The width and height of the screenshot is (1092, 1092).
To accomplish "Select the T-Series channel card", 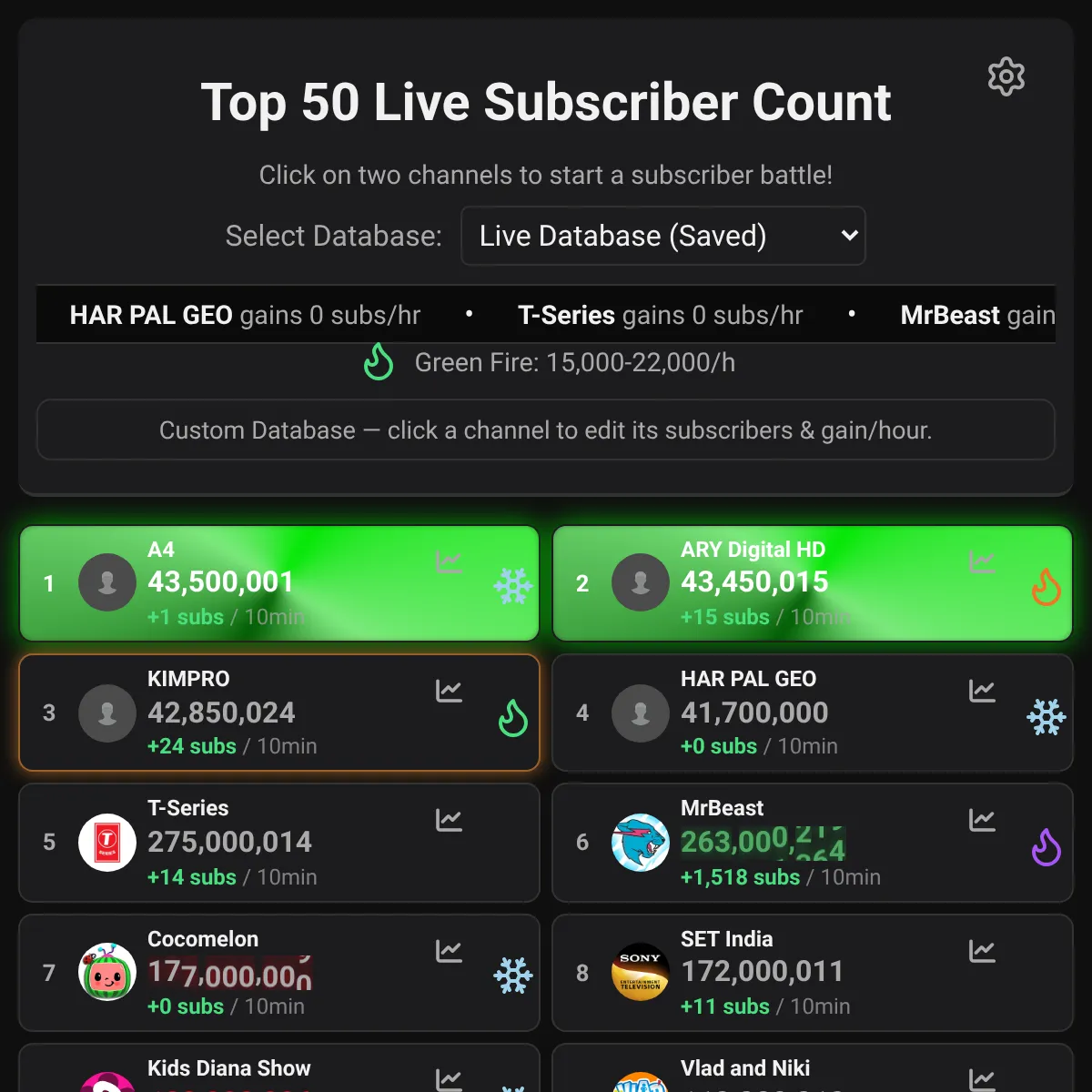I will 279,843.
